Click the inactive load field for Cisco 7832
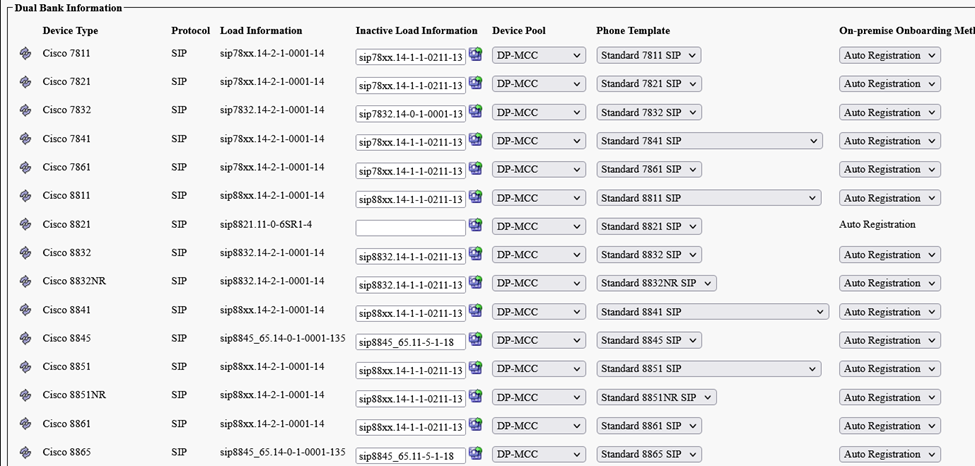 tap(410, 114)
